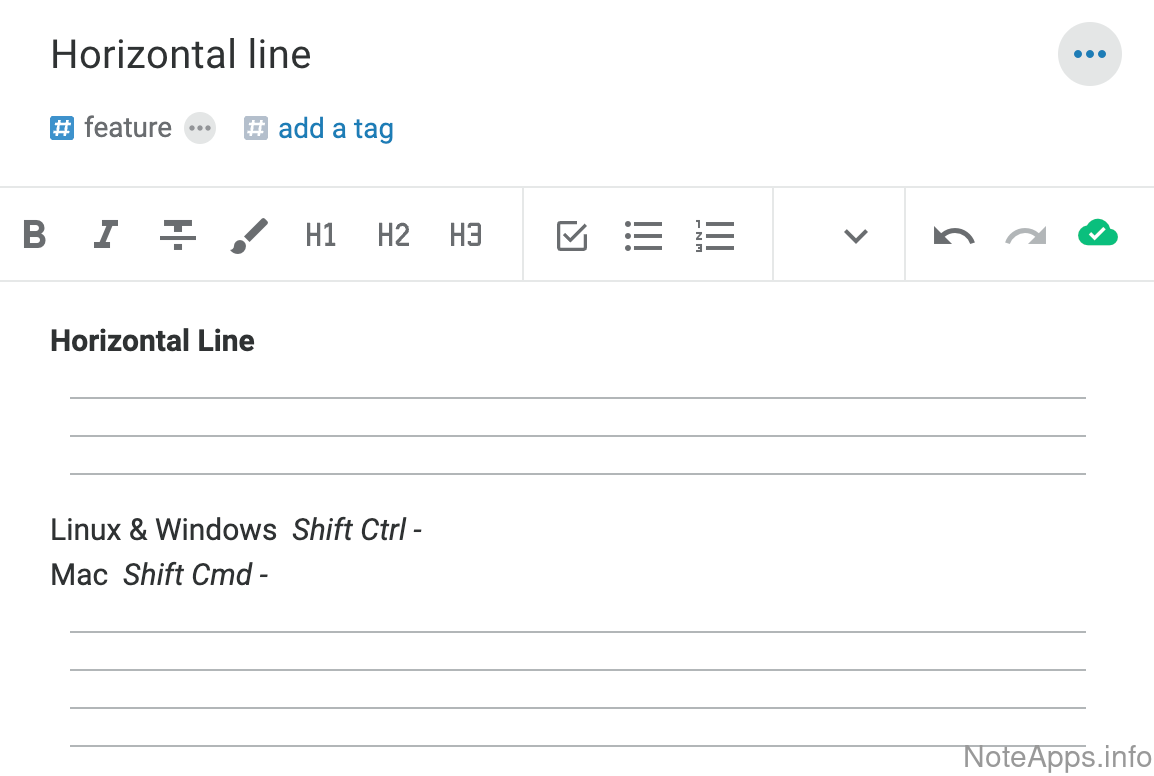Open options for the feature tag

(x=200, y=128)
